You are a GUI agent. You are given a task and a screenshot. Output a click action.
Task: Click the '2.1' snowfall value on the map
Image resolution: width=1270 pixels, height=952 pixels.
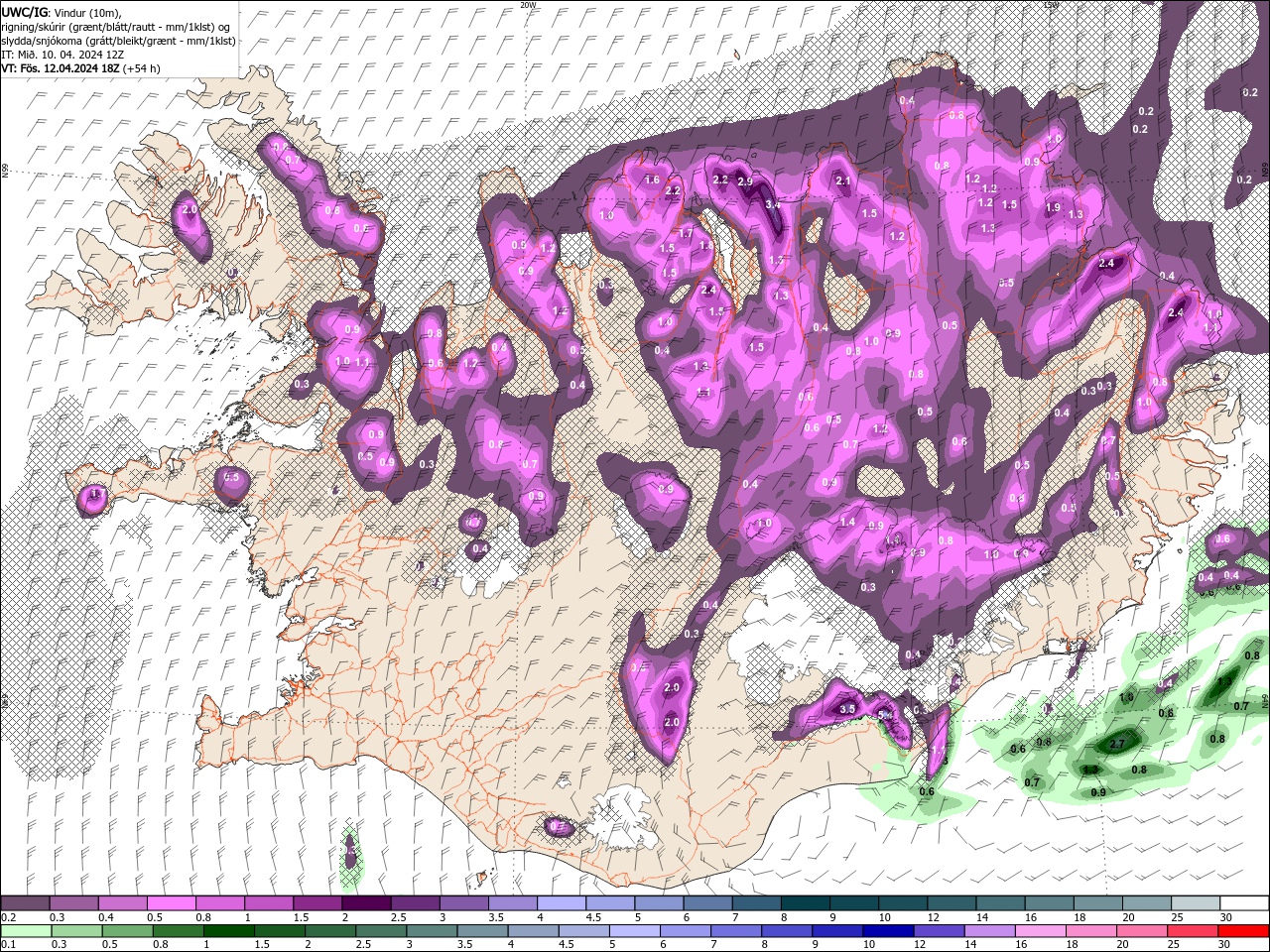coord(843,181)
